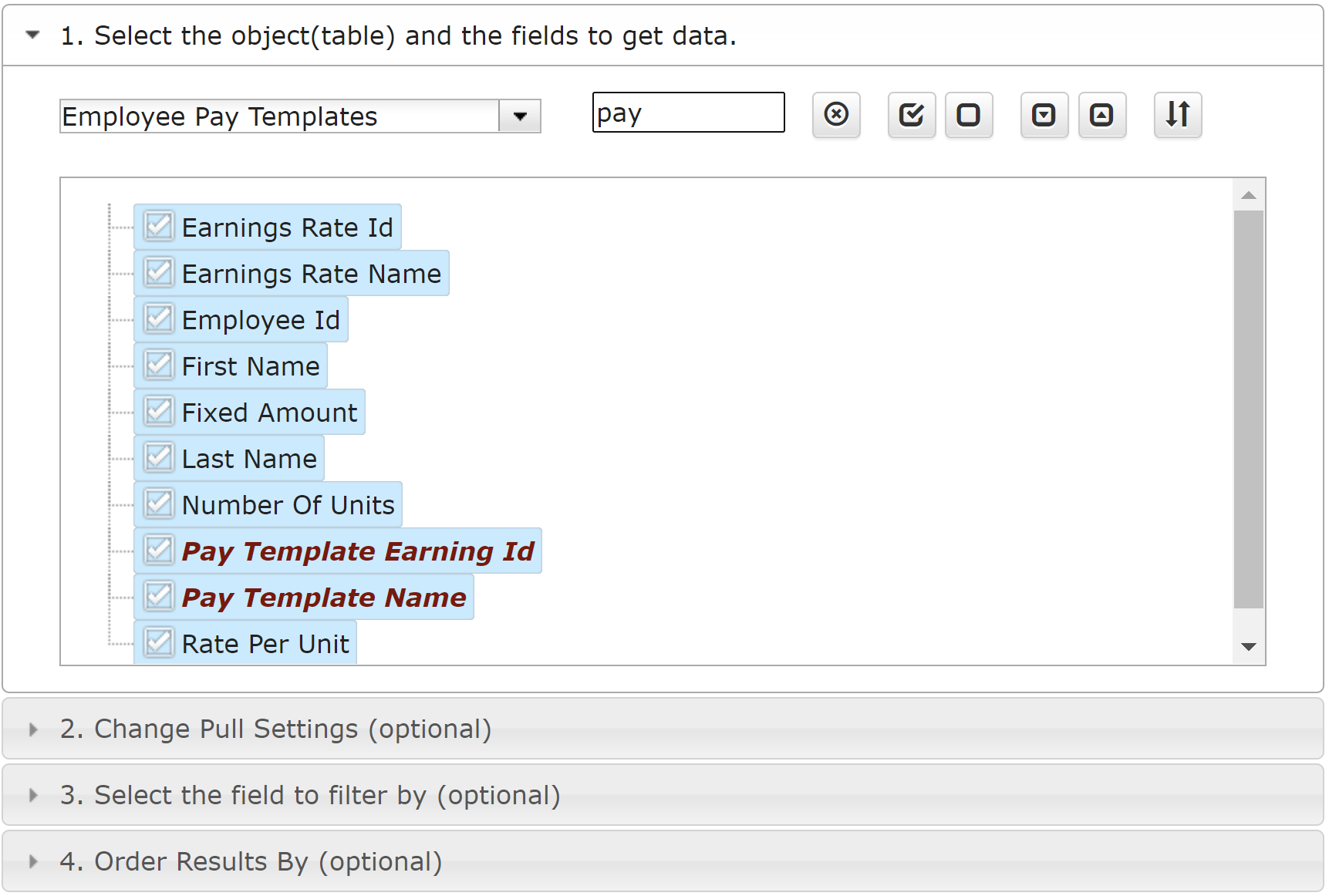Screen dimensions: 1329x896
Task: Click the field search box containing pay
Action: pyautogui.click(x=688, y=113)
